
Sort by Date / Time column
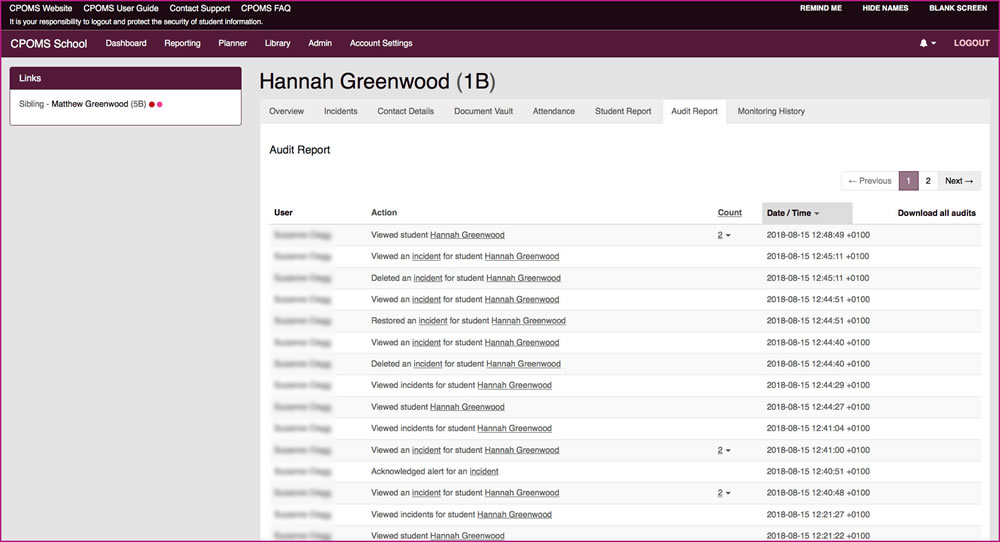[x=807, y=213]
